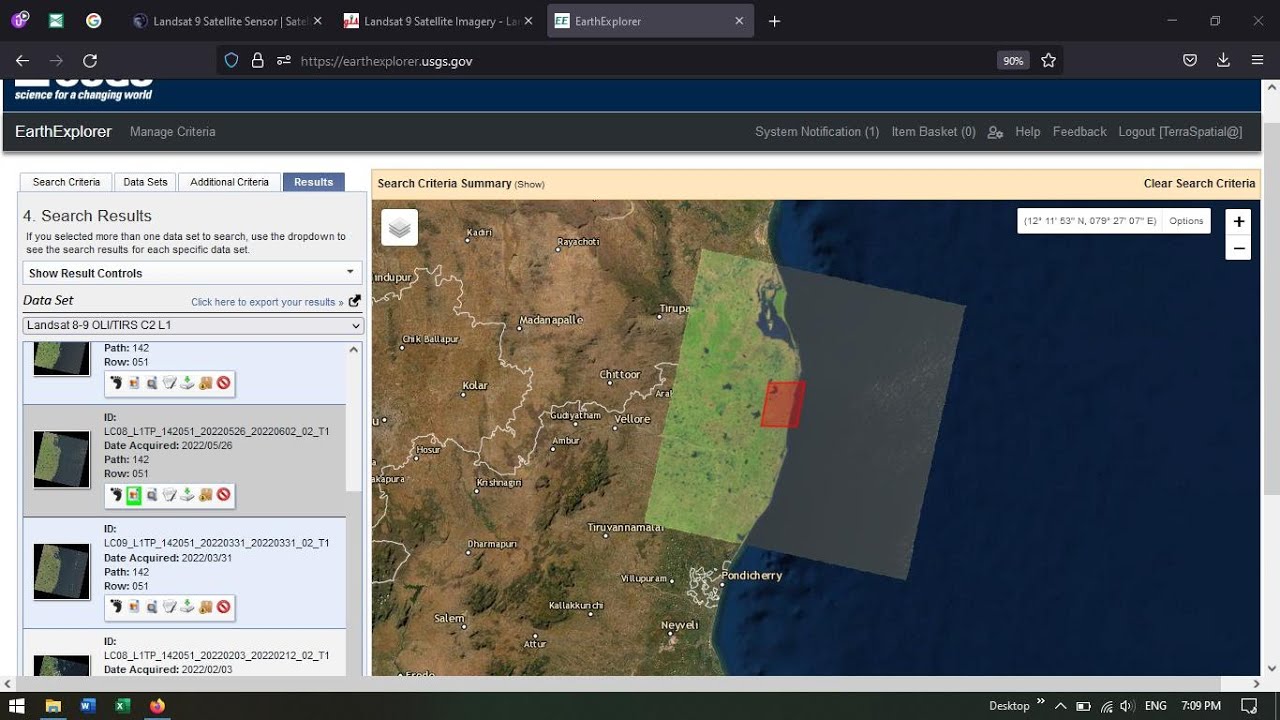Image resolution: width=1280 pixels, height=720 pixels.
Task: Log out of TerraSpatial account
Action: click(1180, 132)
